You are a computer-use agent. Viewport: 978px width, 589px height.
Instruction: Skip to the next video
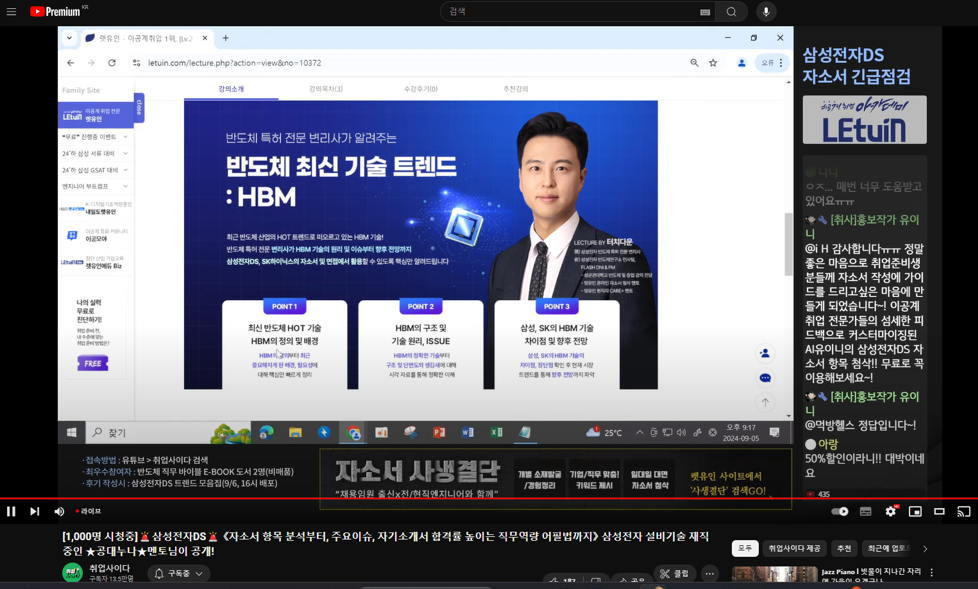coord(35,512)
